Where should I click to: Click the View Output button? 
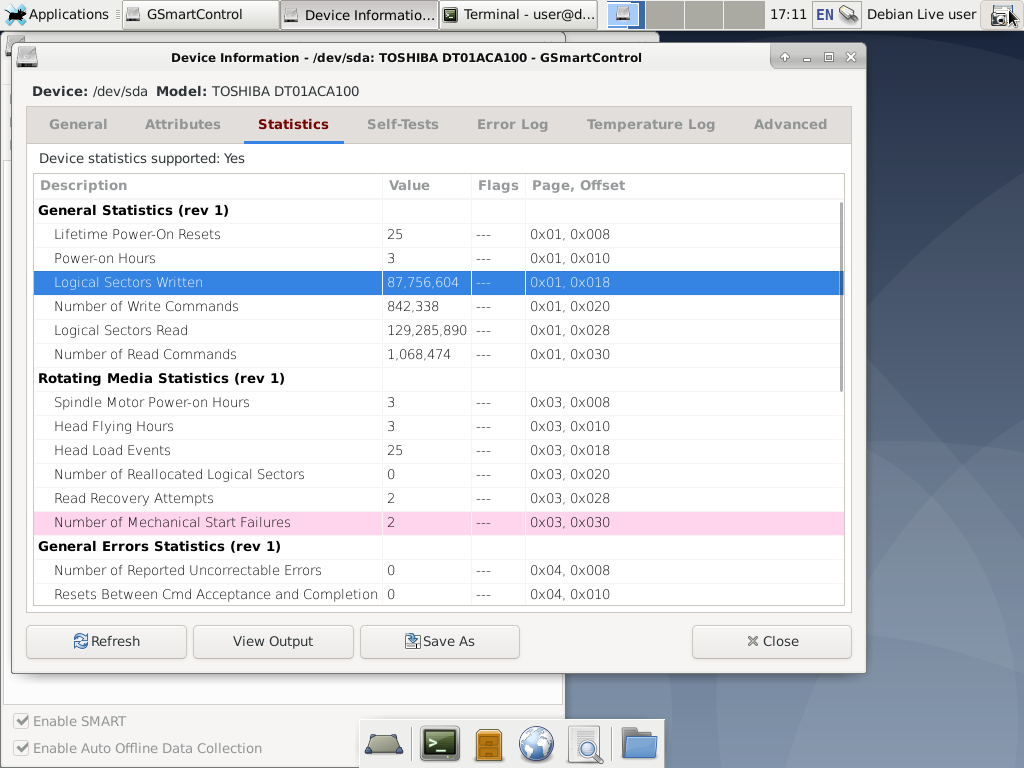click(x=273, y=642)
